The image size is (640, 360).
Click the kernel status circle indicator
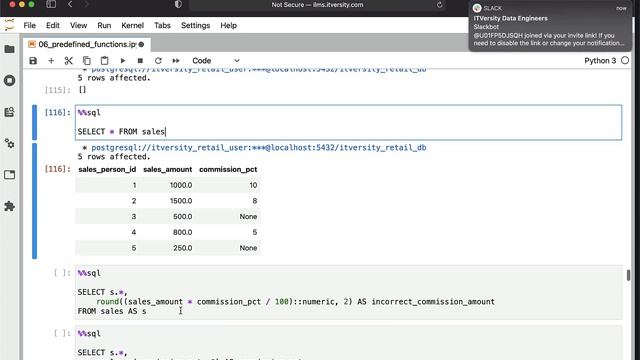coord(625,61)
